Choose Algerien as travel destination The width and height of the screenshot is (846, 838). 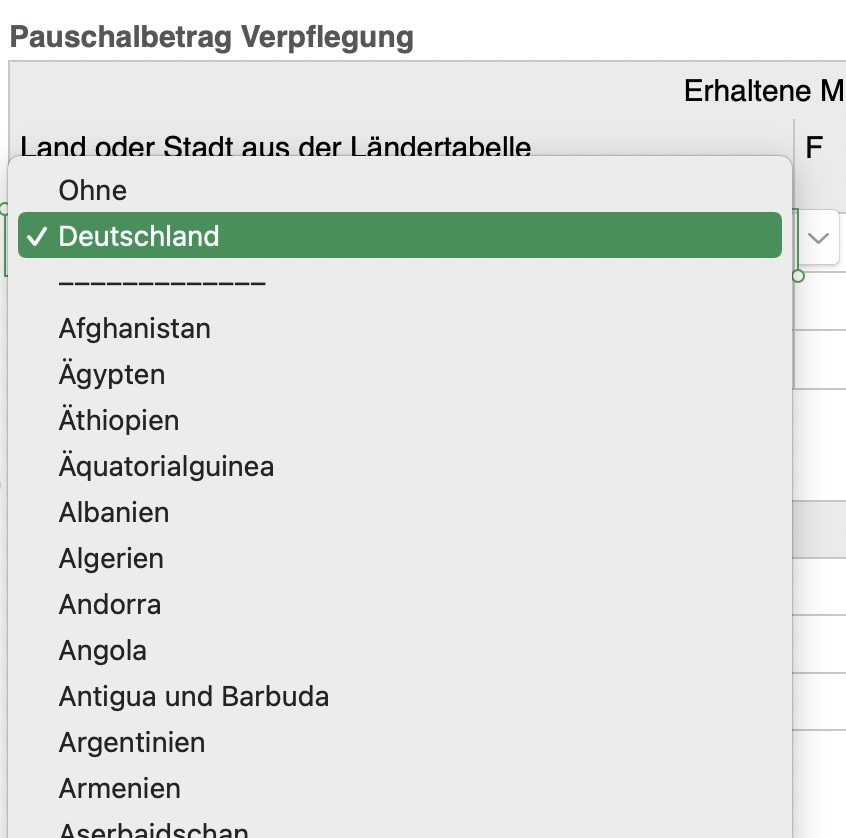click(x=111, y=558)
